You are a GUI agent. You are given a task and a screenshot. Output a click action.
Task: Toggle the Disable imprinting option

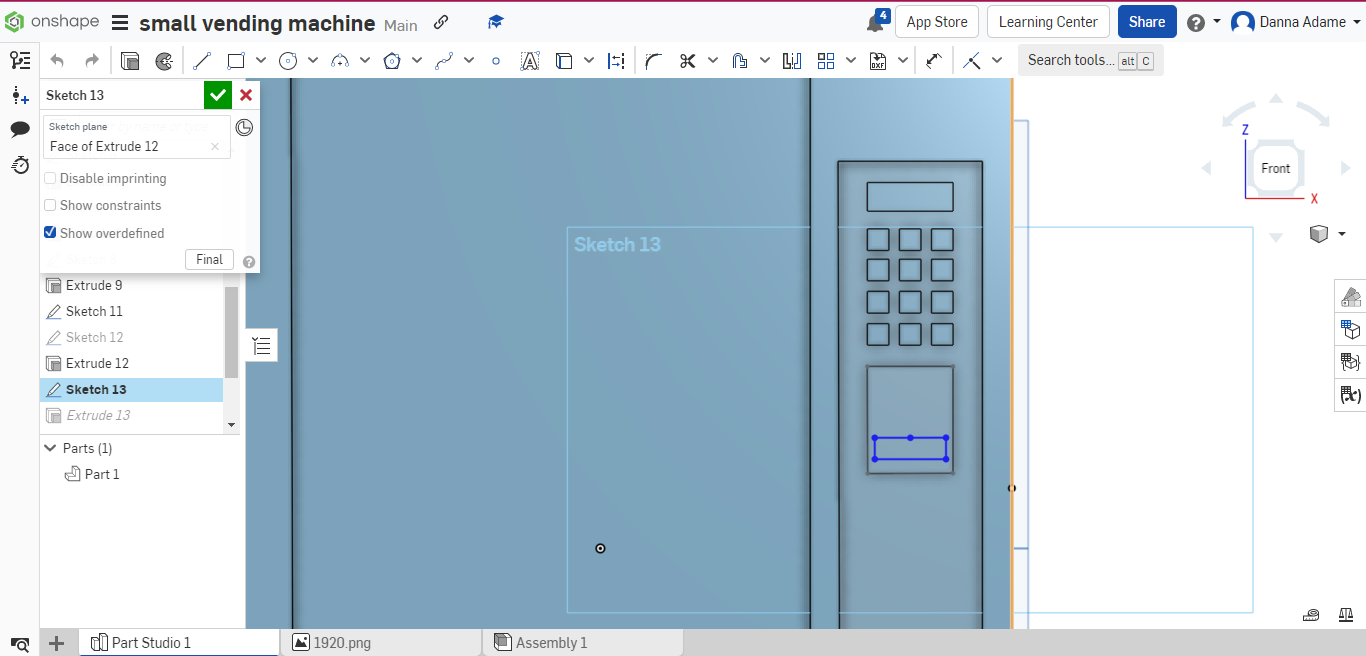(x=50, y=178)
